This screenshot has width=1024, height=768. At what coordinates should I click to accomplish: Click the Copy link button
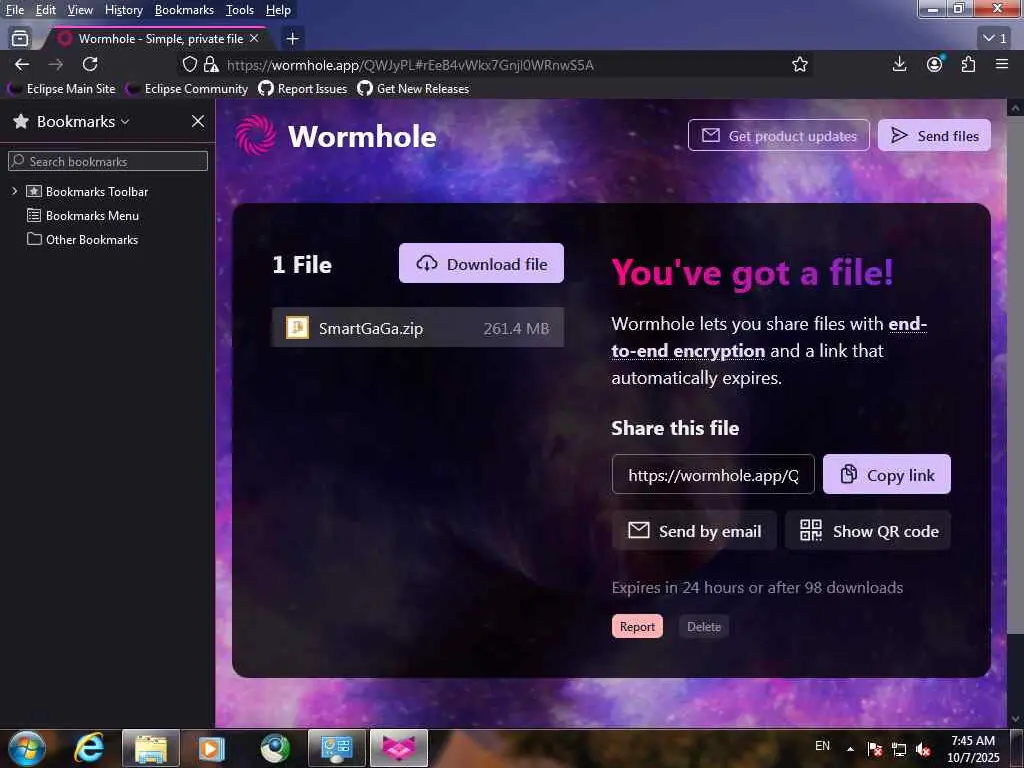pos(887,474)
